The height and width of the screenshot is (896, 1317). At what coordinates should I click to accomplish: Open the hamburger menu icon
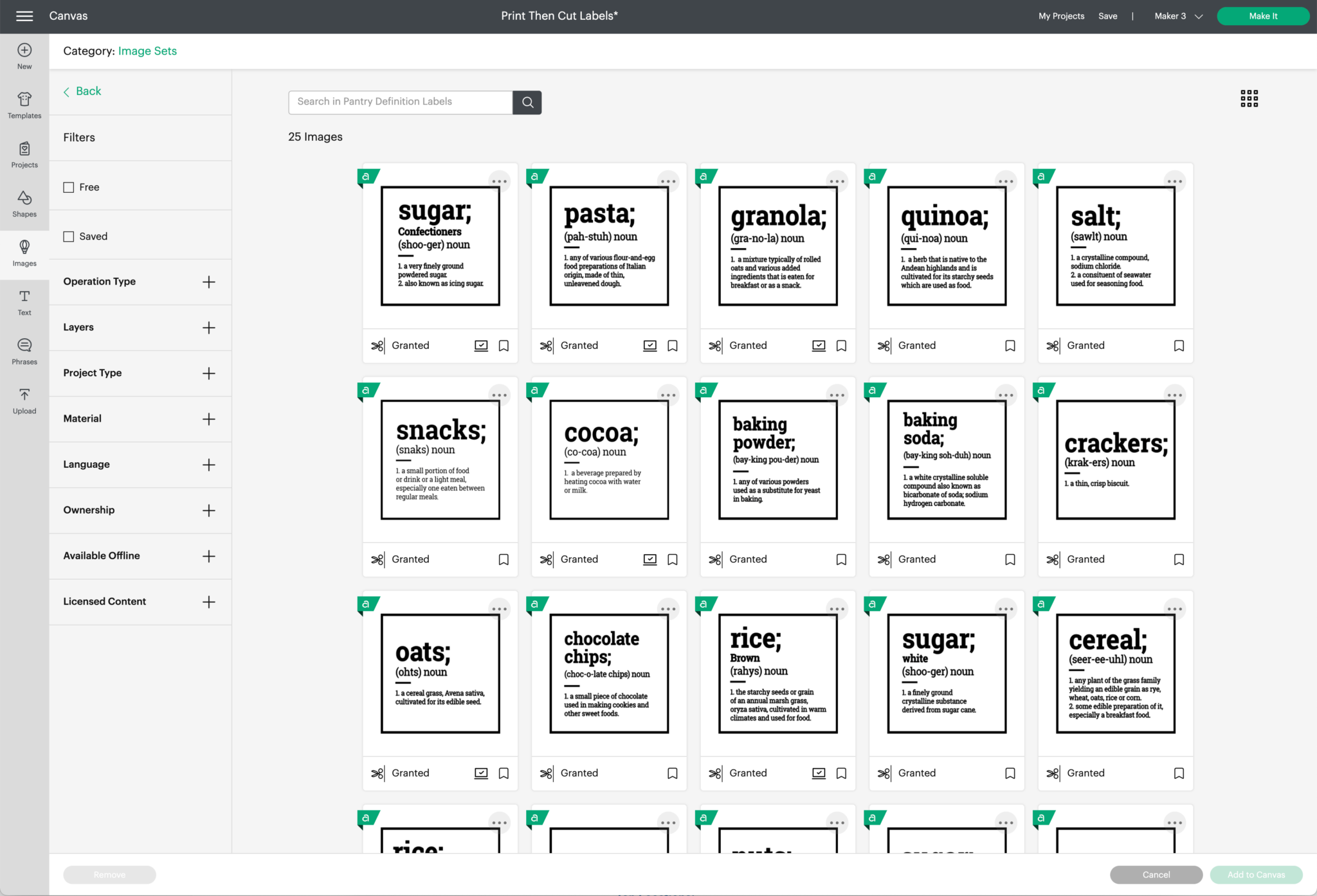click(24, 16)
